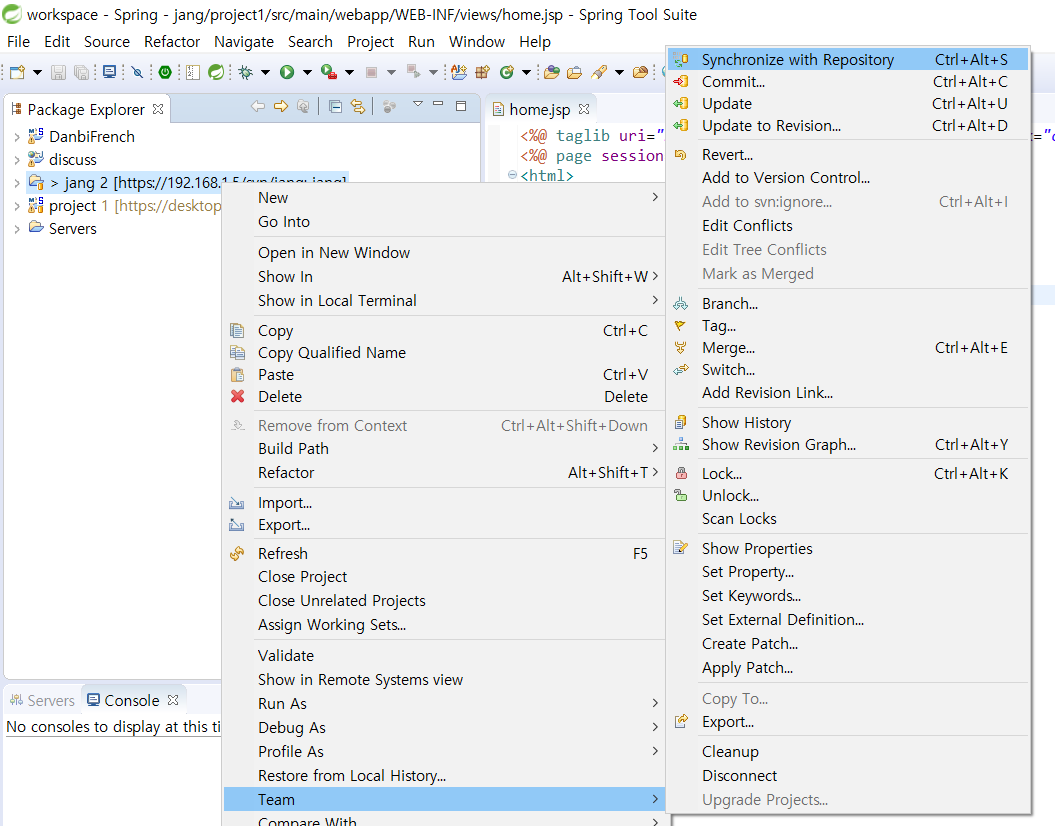Click the Forward arrow in Package Explorer toolbar
The image size is (1055, 826).
(x=281, y=106)
